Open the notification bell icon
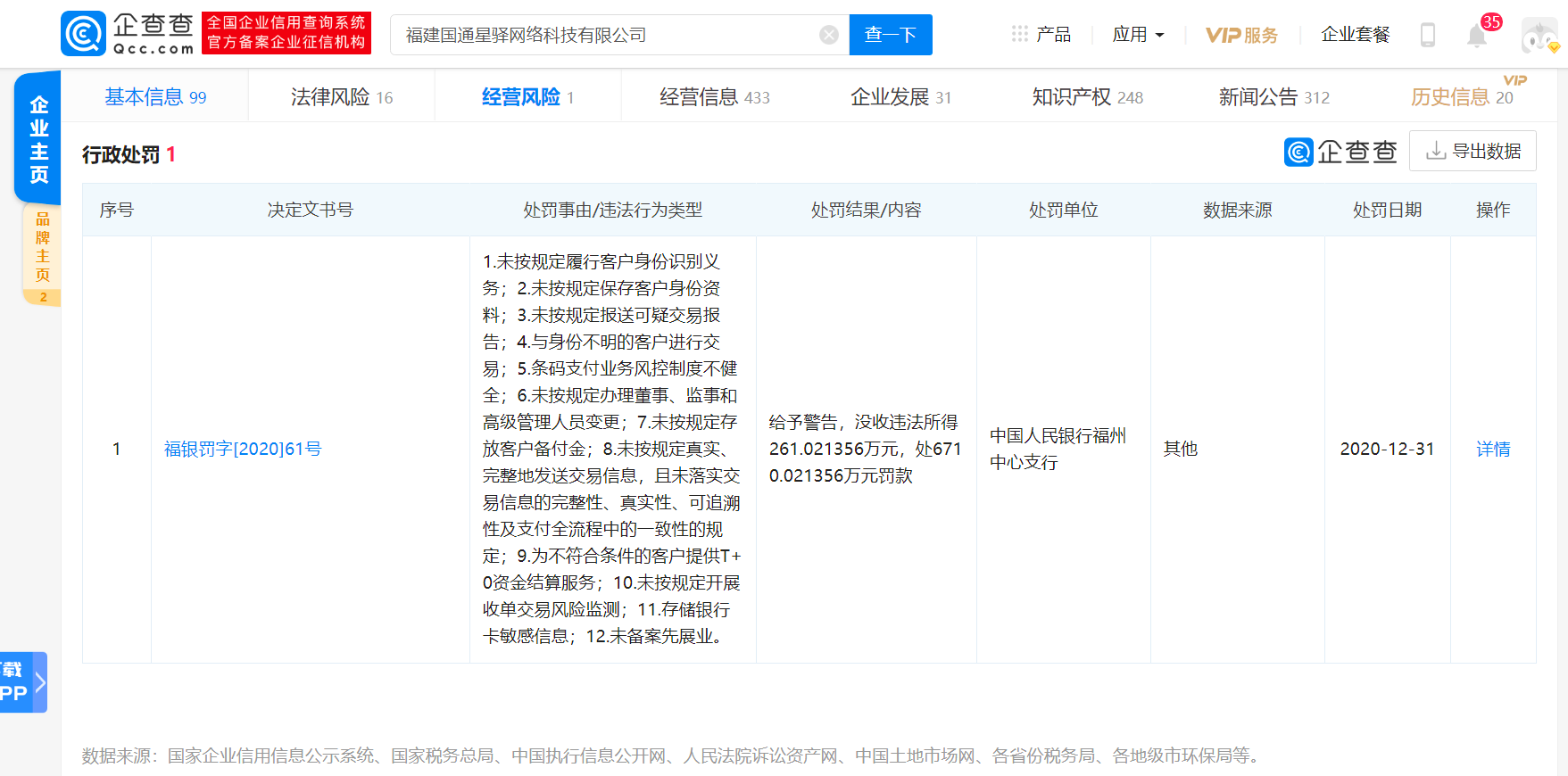The height and width of the screenshot is (776, 1568). click(1477, 36)
